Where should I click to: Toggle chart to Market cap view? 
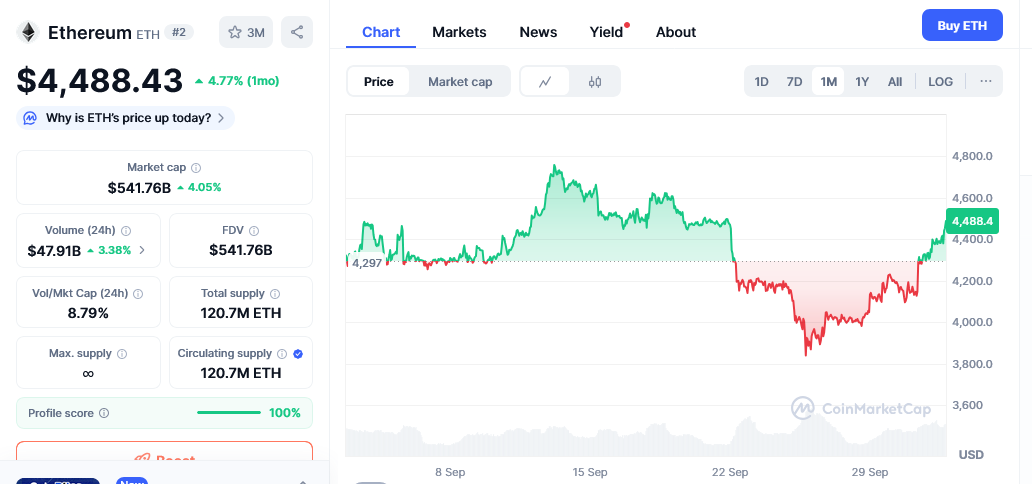pyautogui.click(x=460, y=82)
